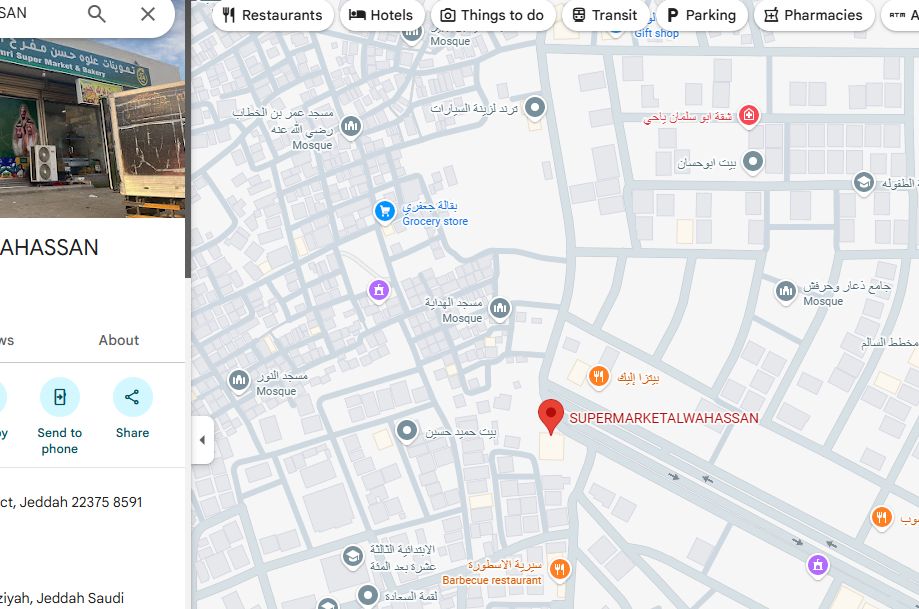Image resolution: width=919 pixels, height=609 pixels.
Task: Click Send to phone icon
Action: 60,398
